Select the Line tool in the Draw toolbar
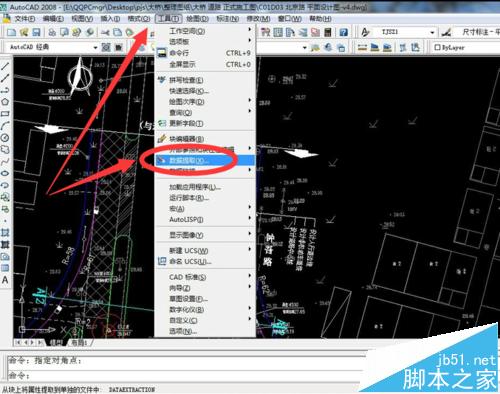The image size is (500, 394). (5, 66)
